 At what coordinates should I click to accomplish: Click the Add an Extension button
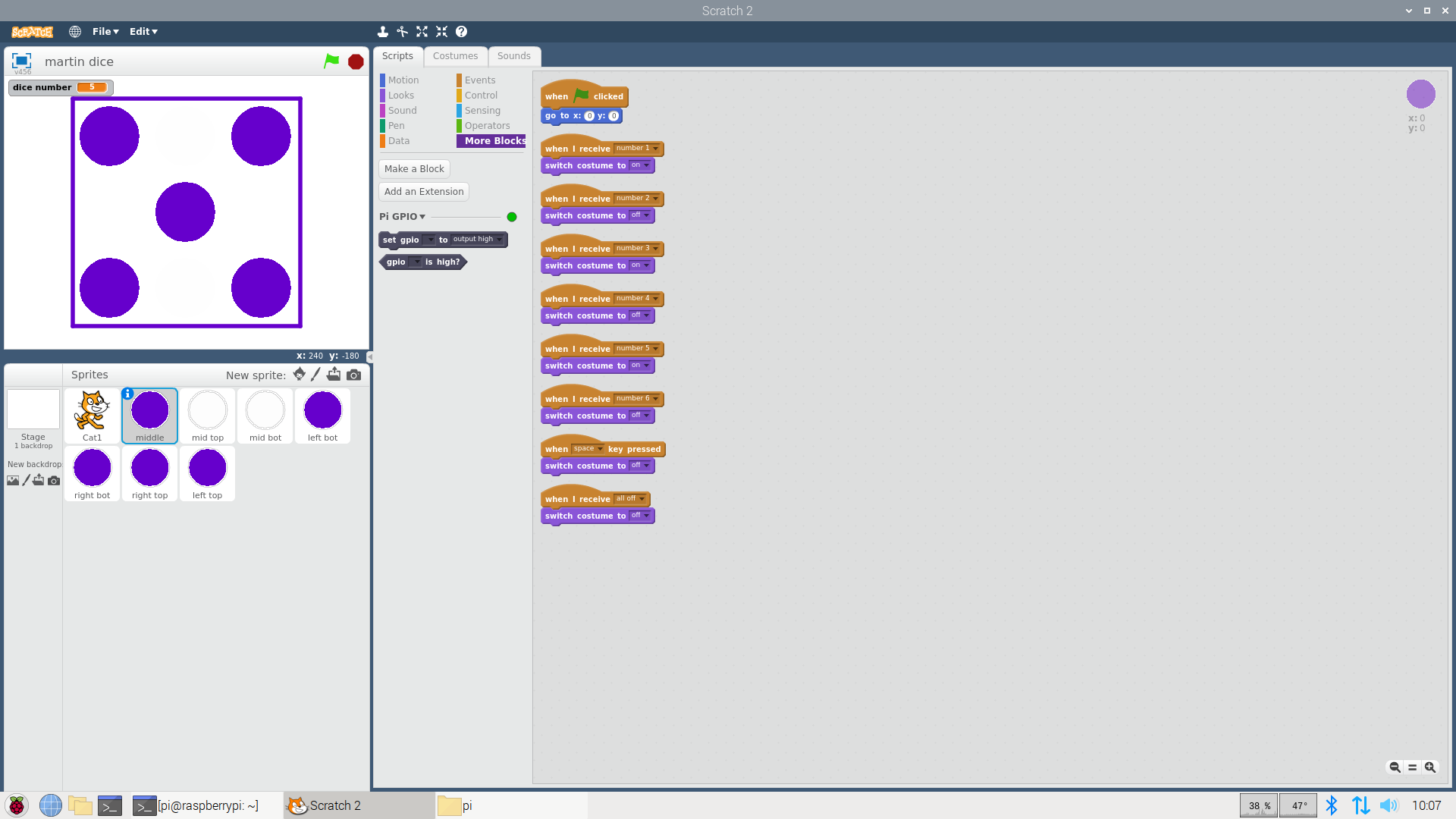point(424,192)
